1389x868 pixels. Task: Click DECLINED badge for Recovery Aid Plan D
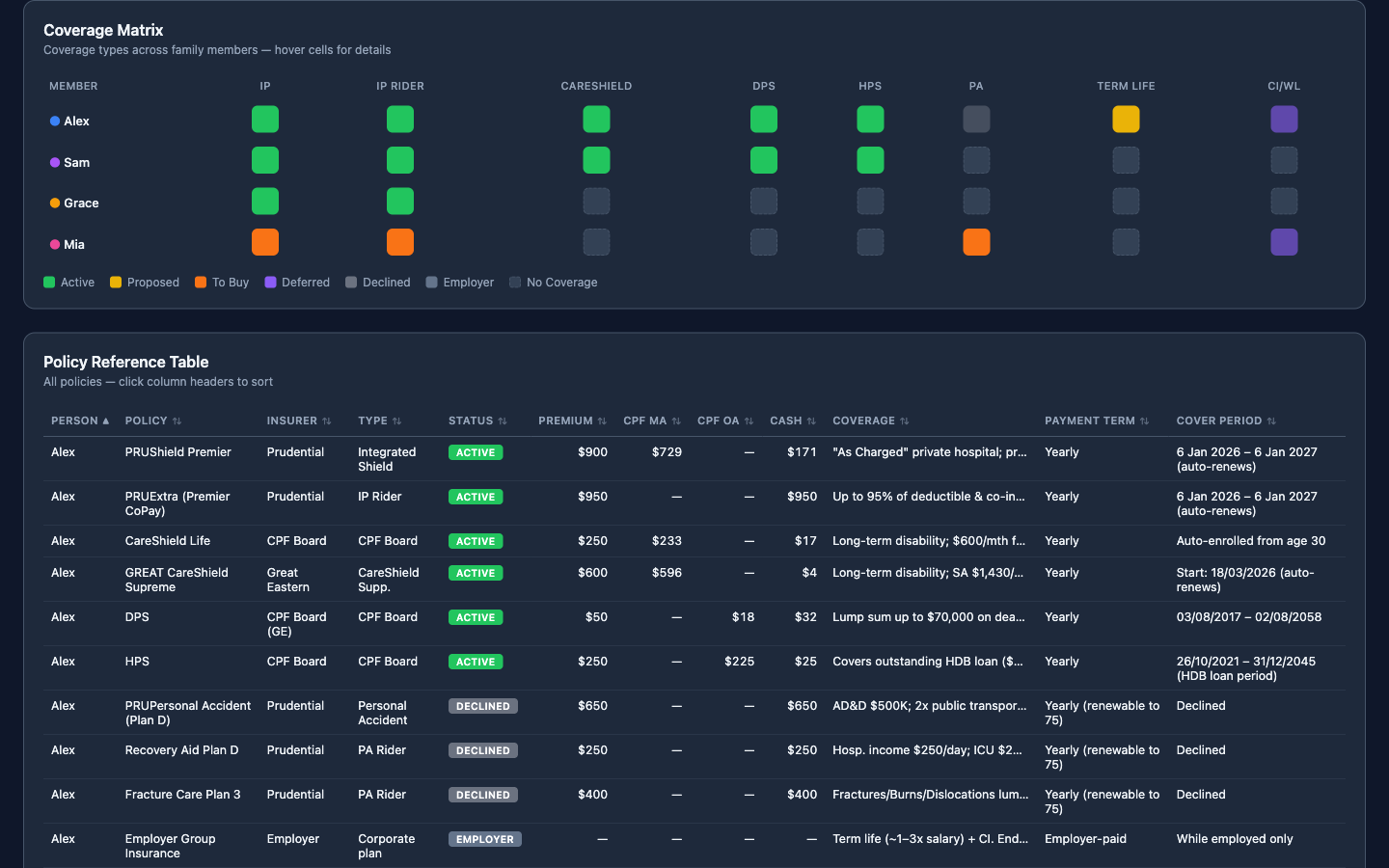coord(482,750)
